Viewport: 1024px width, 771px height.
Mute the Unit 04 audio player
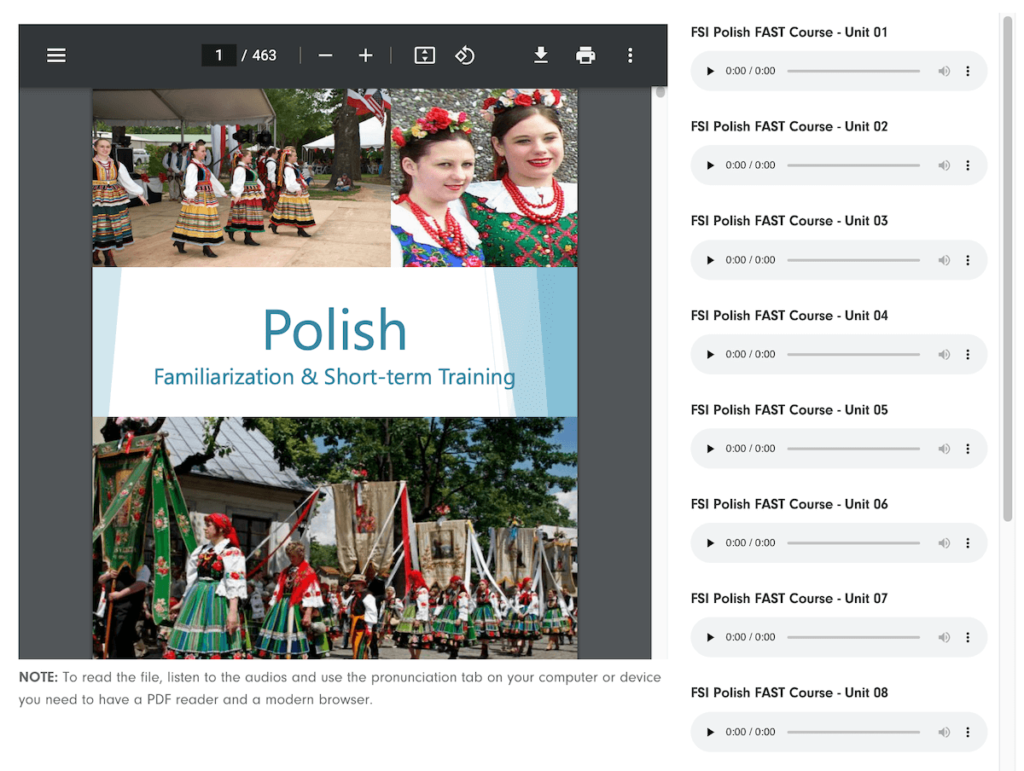[x=944, y=354]
